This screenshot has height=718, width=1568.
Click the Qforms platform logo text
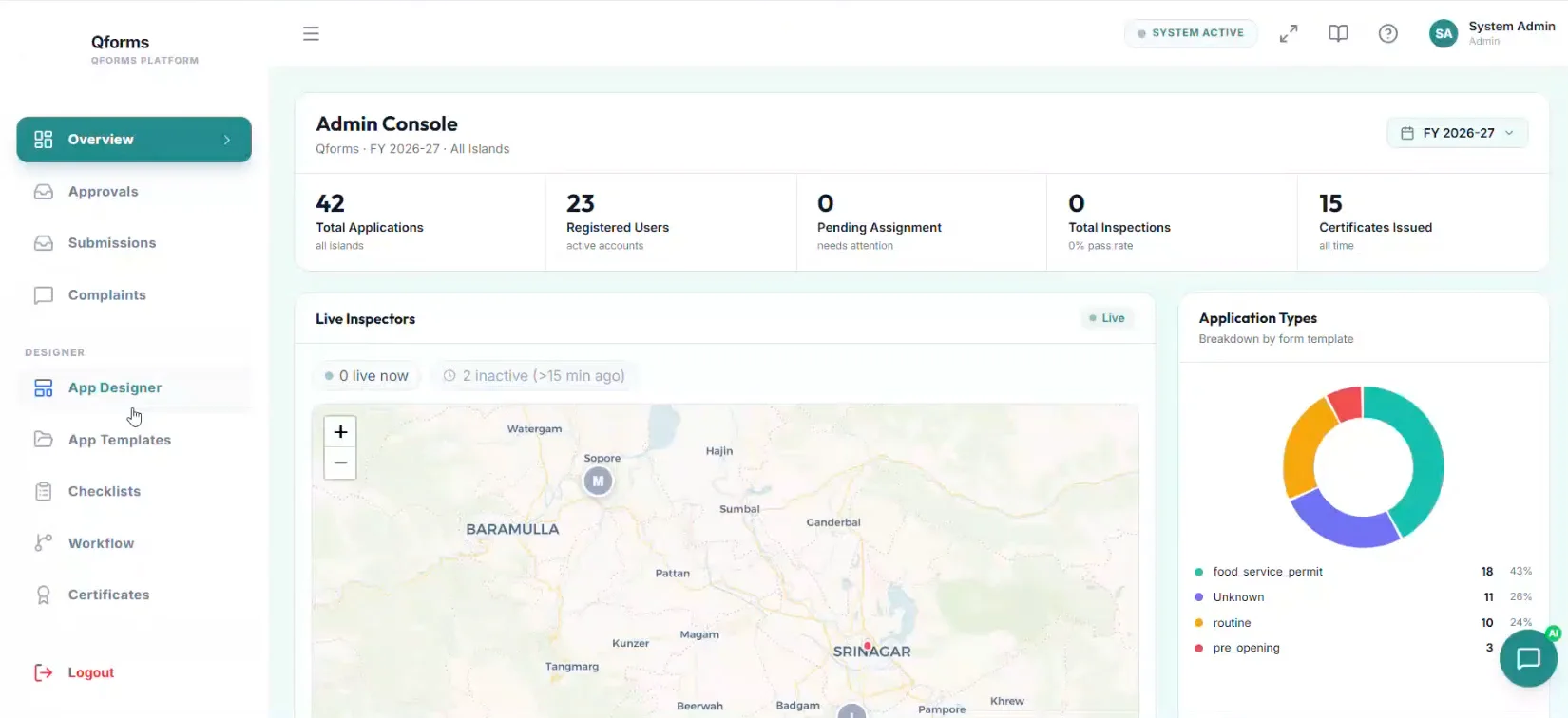121,42
